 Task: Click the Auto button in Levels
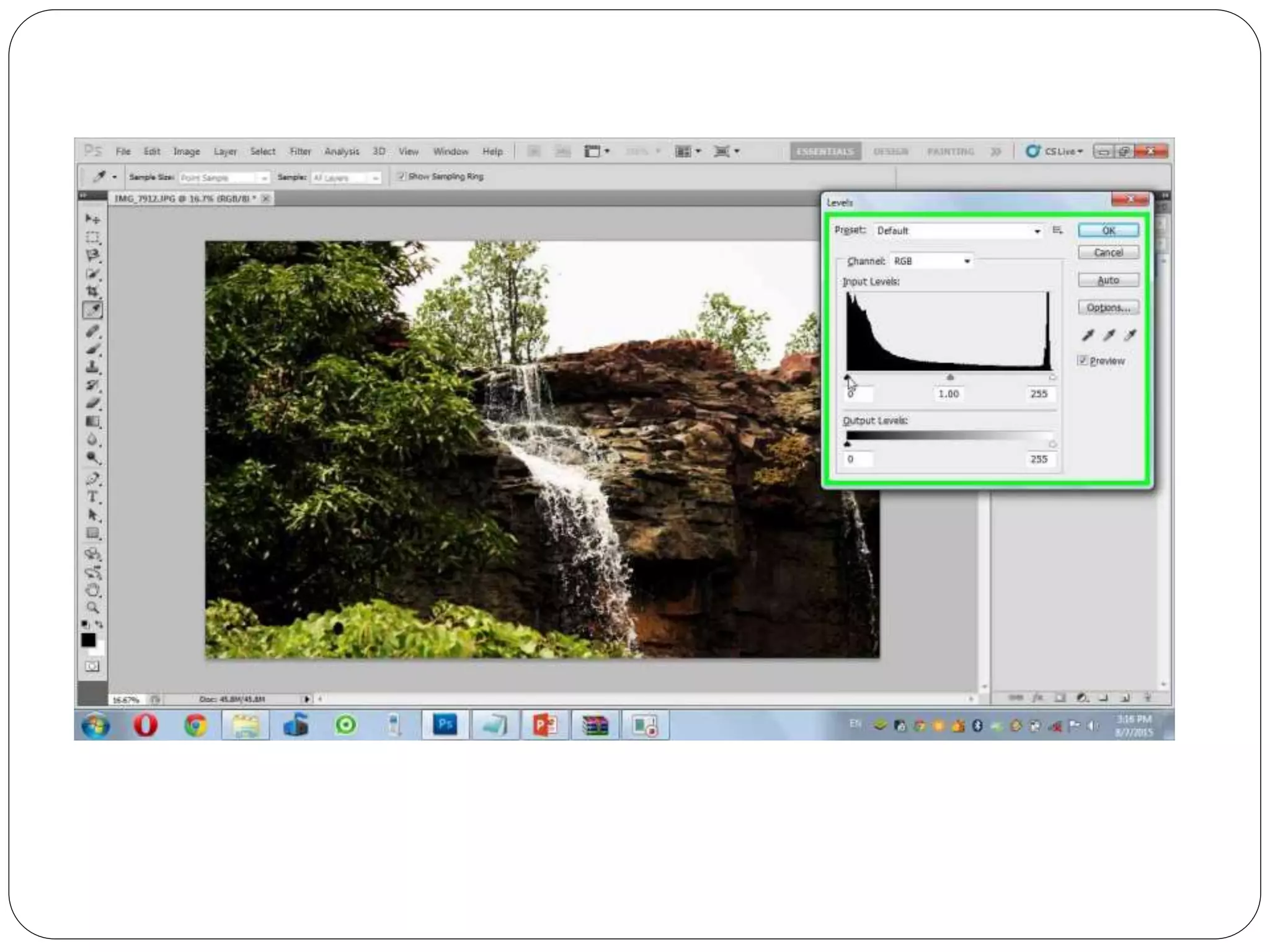coord(1108,280)
